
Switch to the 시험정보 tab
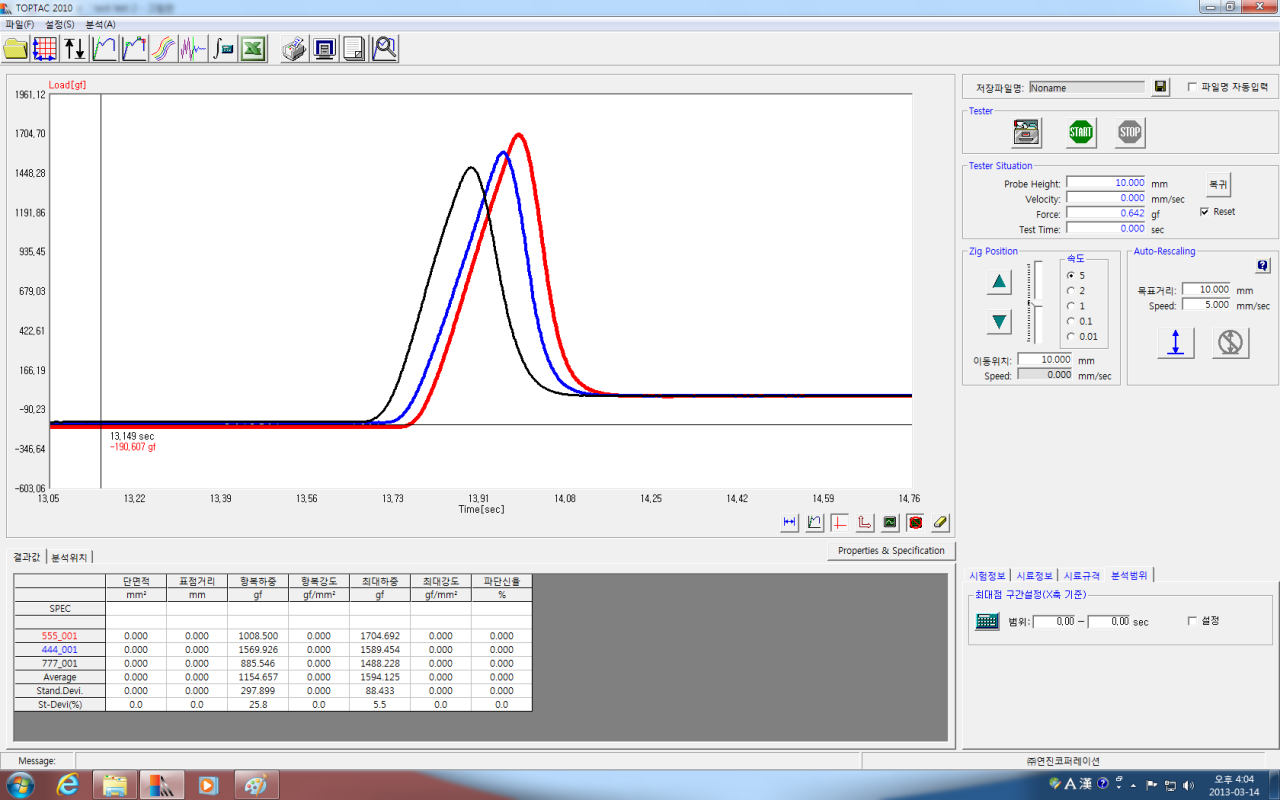(x=988, y=576)
